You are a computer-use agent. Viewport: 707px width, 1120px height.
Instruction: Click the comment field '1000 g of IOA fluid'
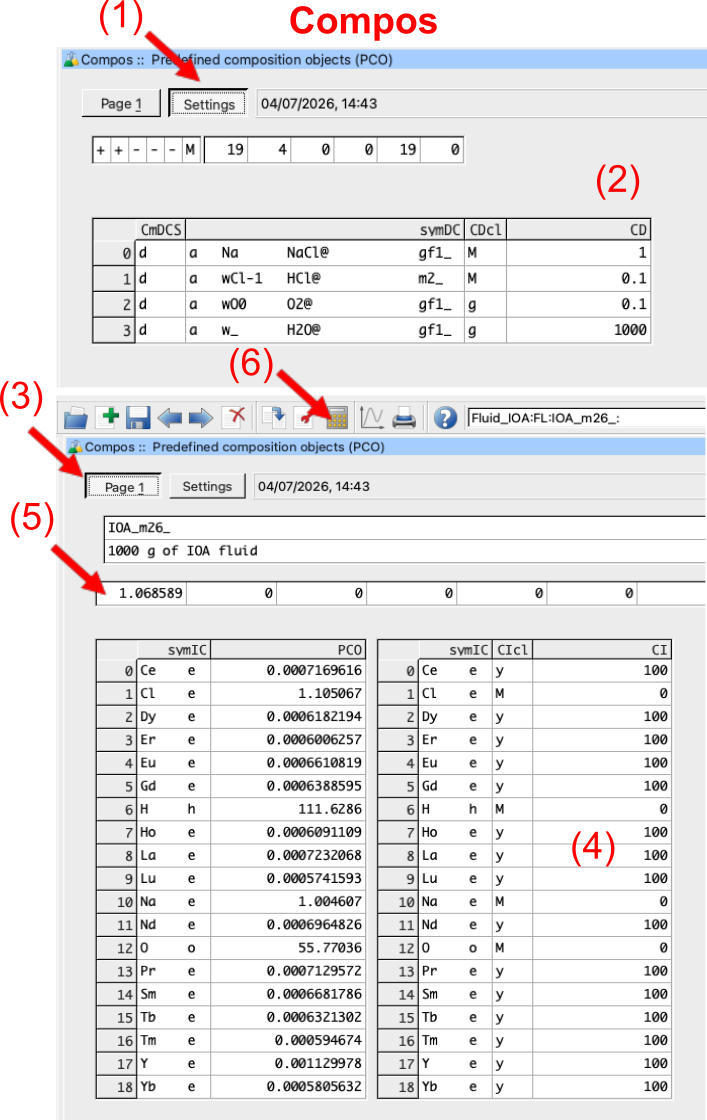[405, 551]
